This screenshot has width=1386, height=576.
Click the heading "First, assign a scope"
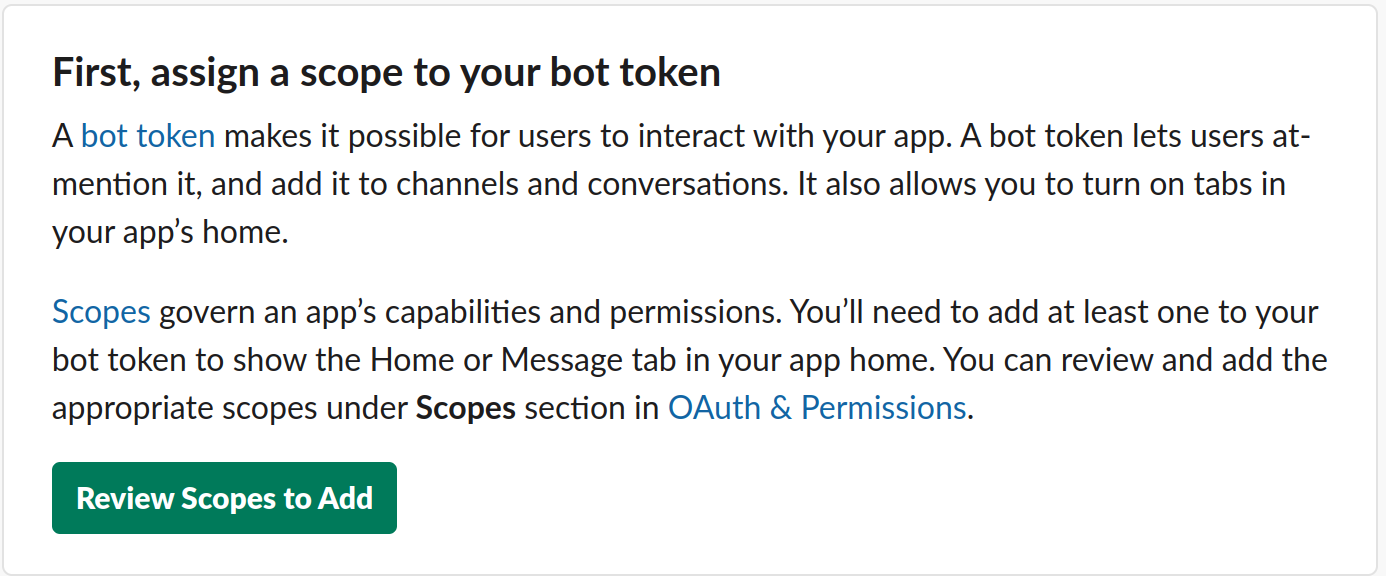pyautogui.click(x=386, y=73)
